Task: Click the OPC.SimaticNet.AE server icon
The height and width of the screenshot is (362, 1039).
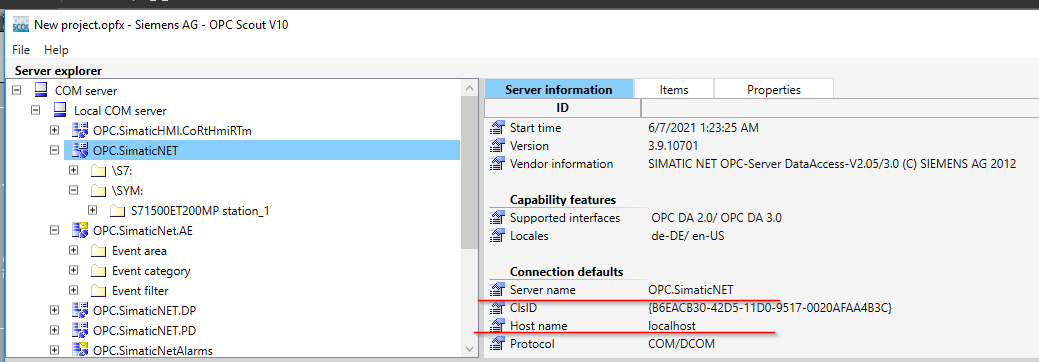Action: tap(80, 230)
